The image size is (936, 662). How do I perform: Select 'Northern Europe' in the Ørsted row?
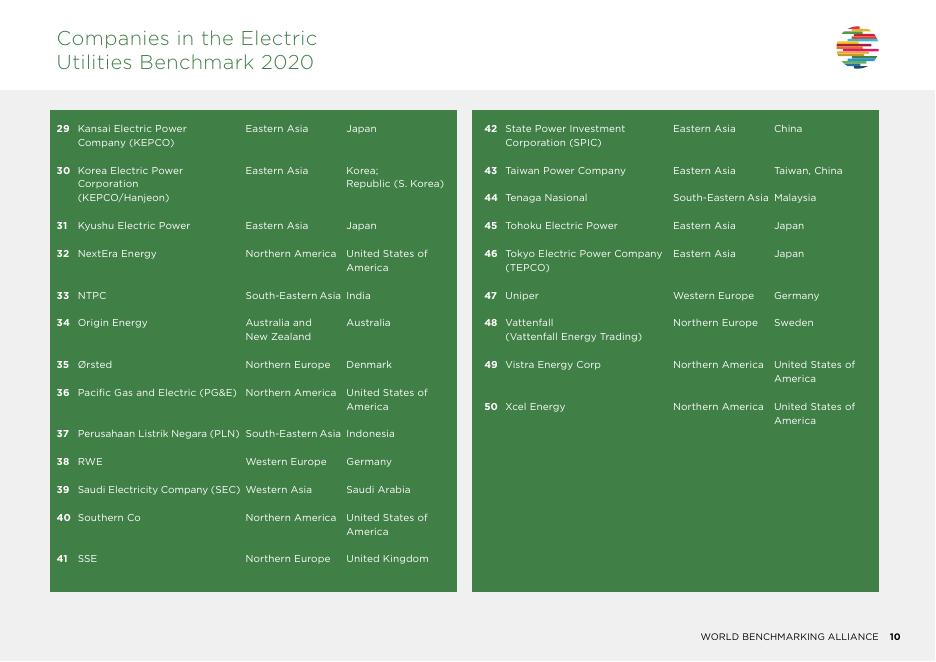coord(287,365)
